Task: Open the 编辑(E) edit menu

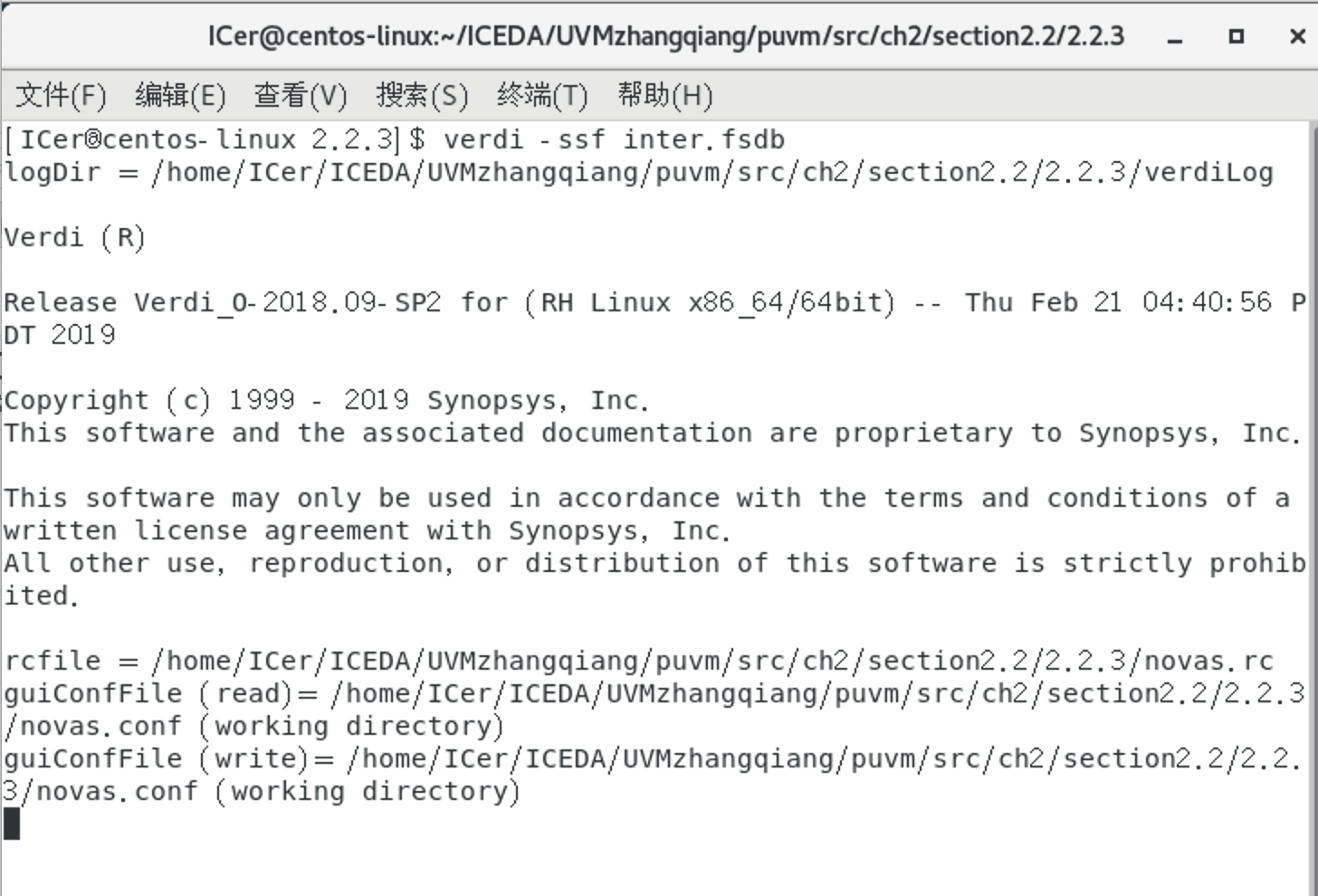Action: pyautogui.click(x=180, y=95)
